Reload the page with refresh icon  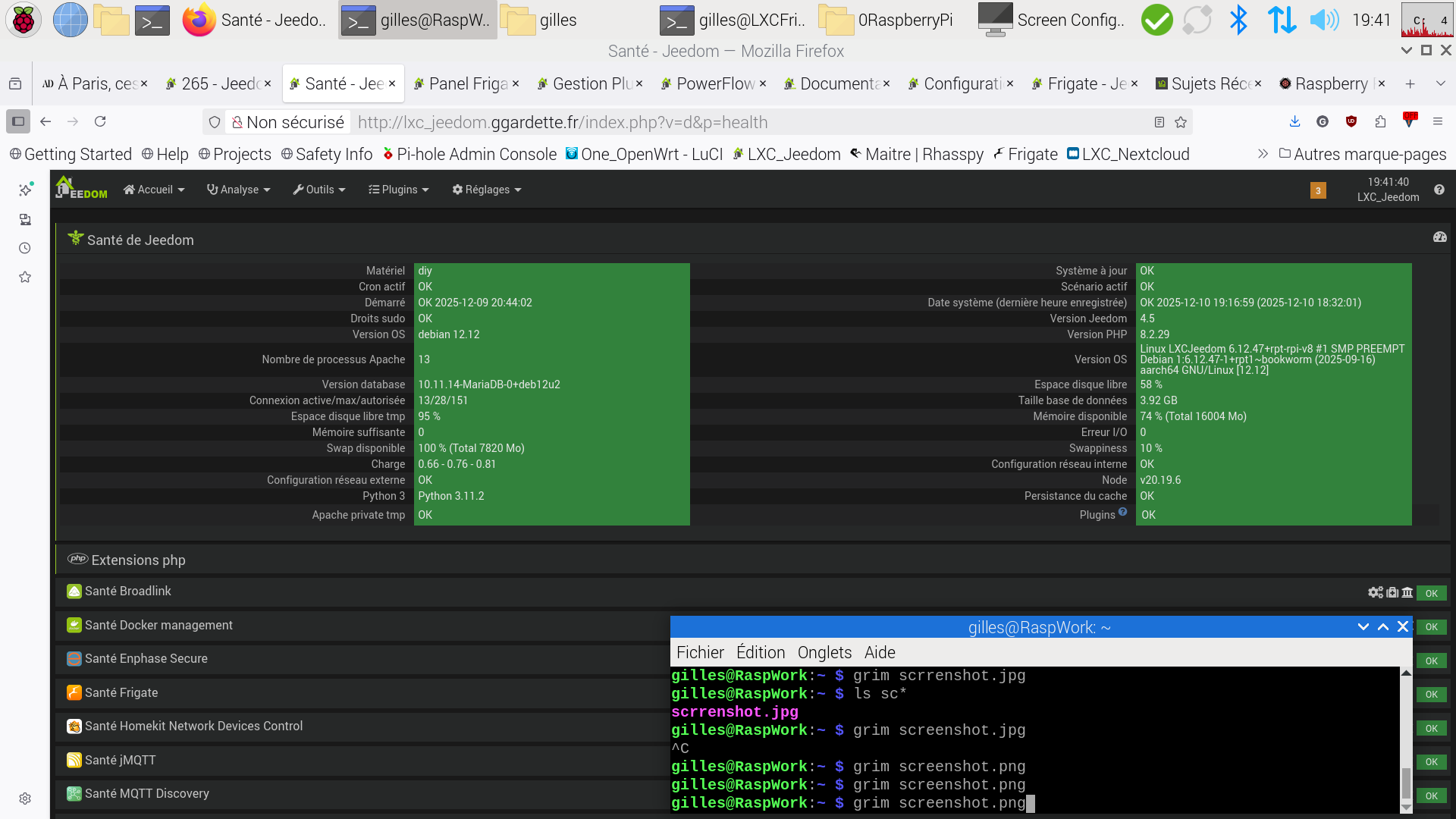100,121
